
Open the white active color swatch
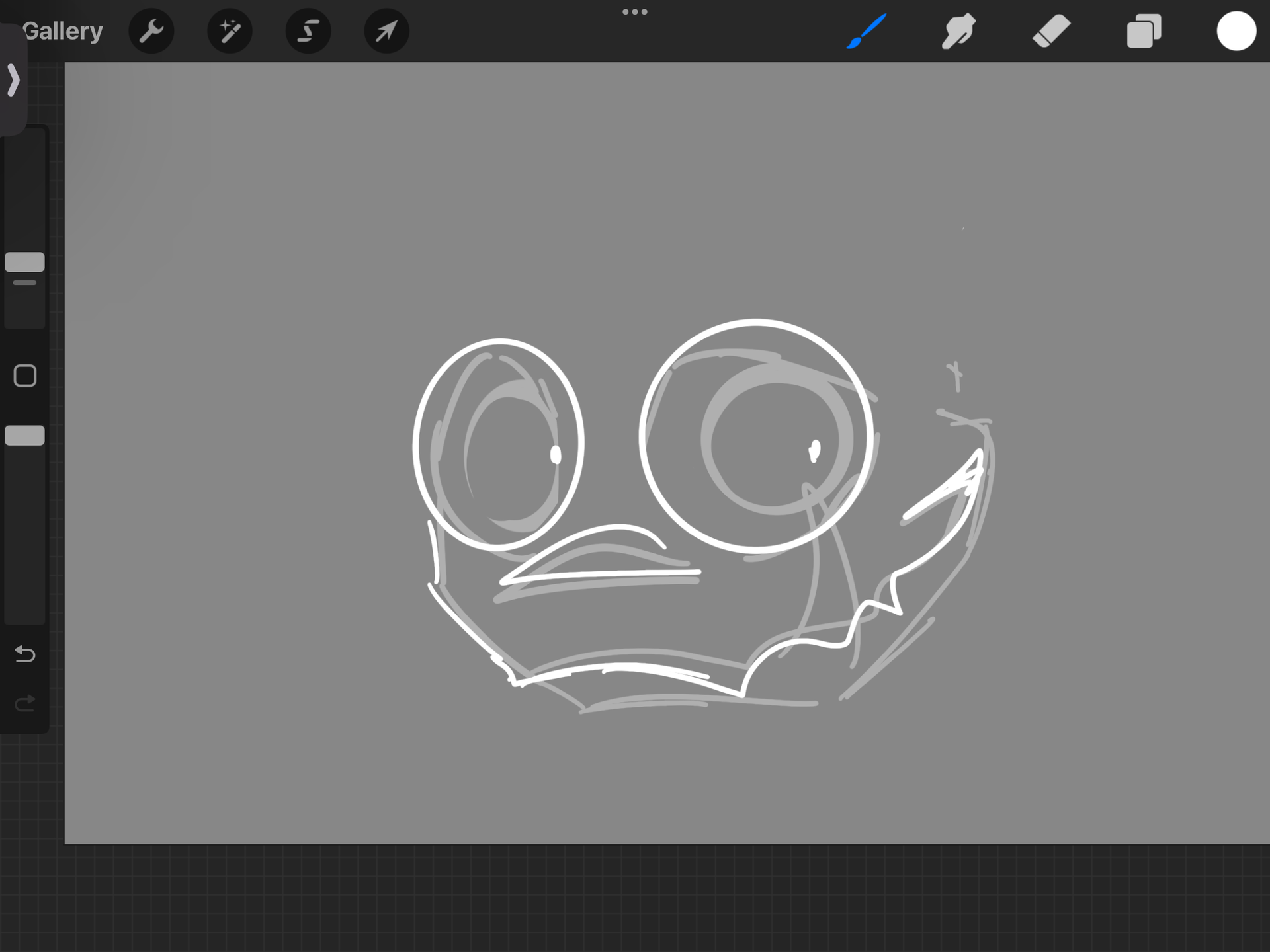point(1236,31)
